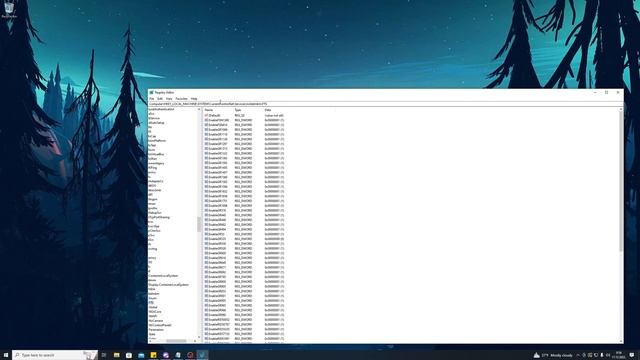Show hidden system tray icons chevron
The width and height of the screenshot is (640, 360).
coord(578,355)
